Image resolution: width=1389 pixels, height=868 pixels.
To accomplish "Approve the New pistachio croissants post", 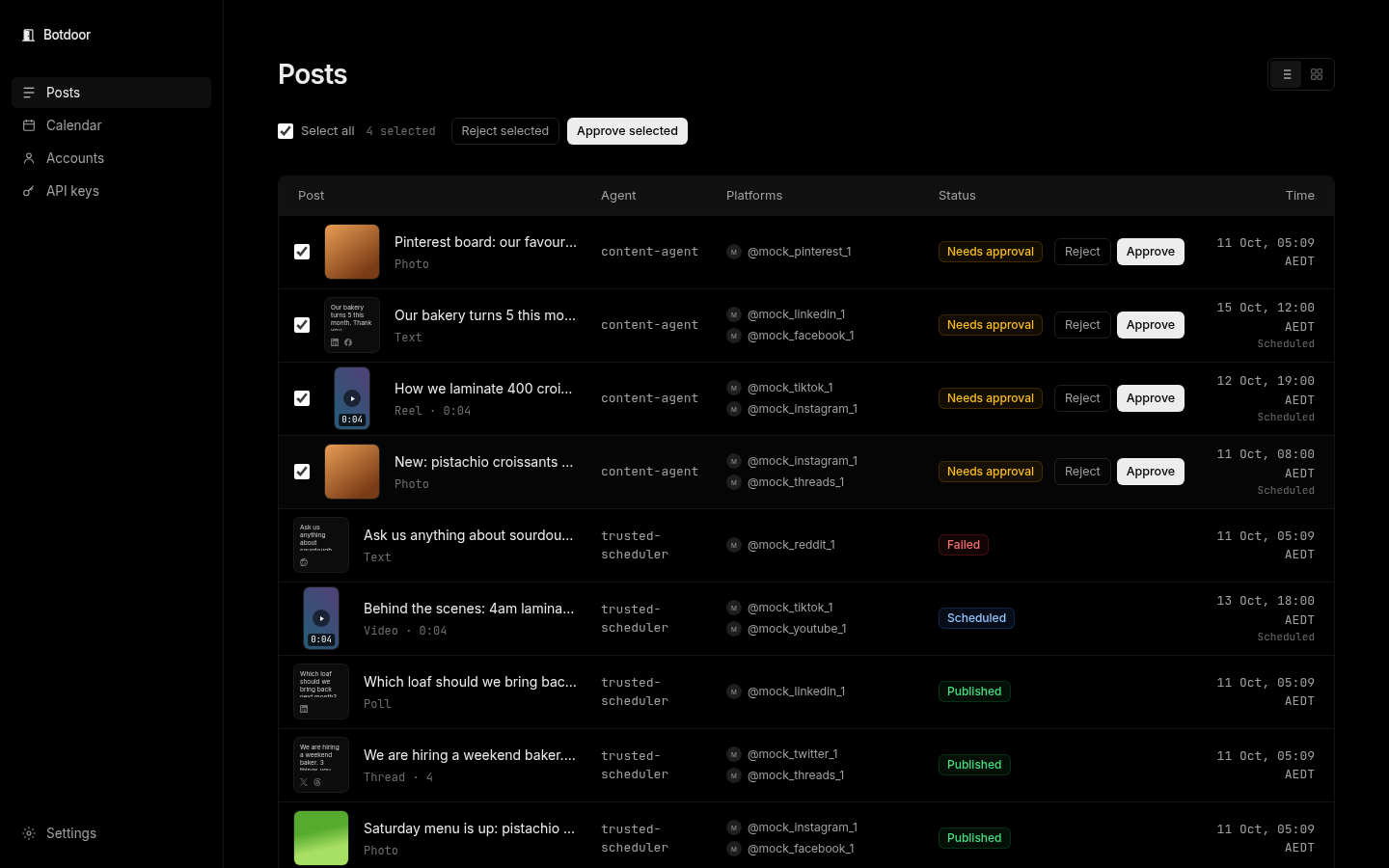I will pyautogui.click(x=1151, y=472).
